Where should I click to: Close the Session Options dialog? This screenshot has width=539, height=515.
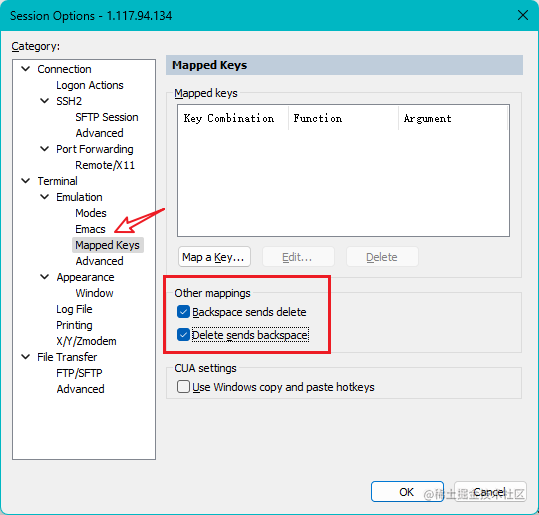tap(523, 15)
